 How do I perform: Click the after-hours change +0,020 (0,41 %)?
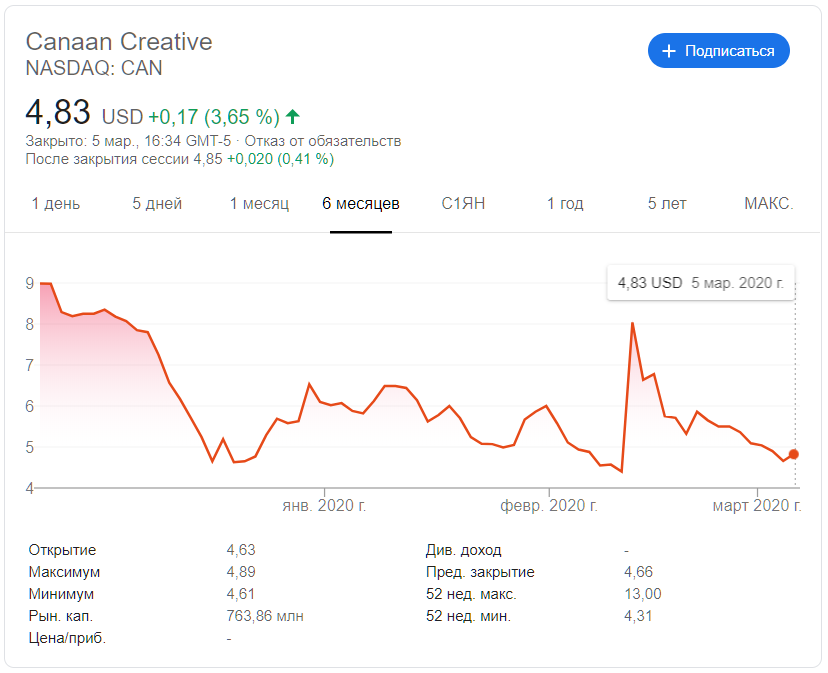point(280,159)
